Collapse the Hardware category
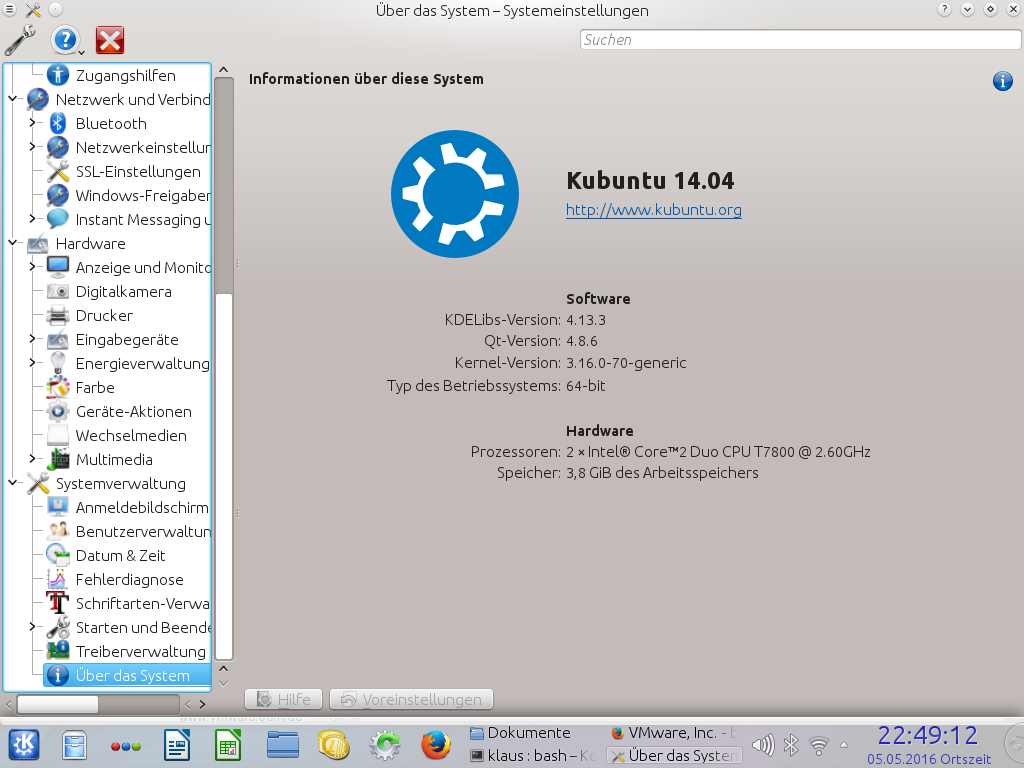This screenshot has width=1024, height=768. coord(13,243)
